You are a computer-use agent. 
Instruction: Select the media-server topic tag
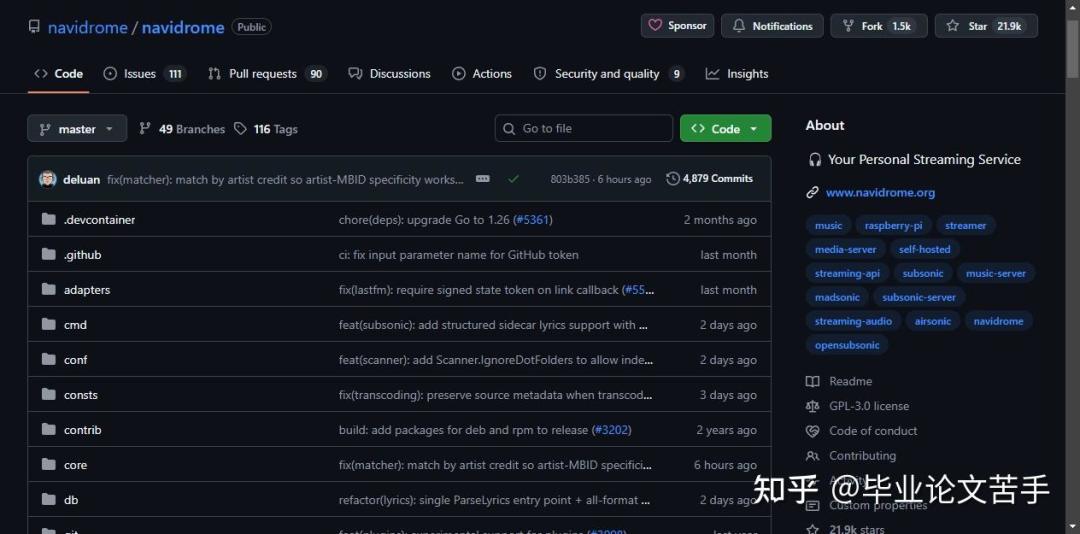click(846, 249)
